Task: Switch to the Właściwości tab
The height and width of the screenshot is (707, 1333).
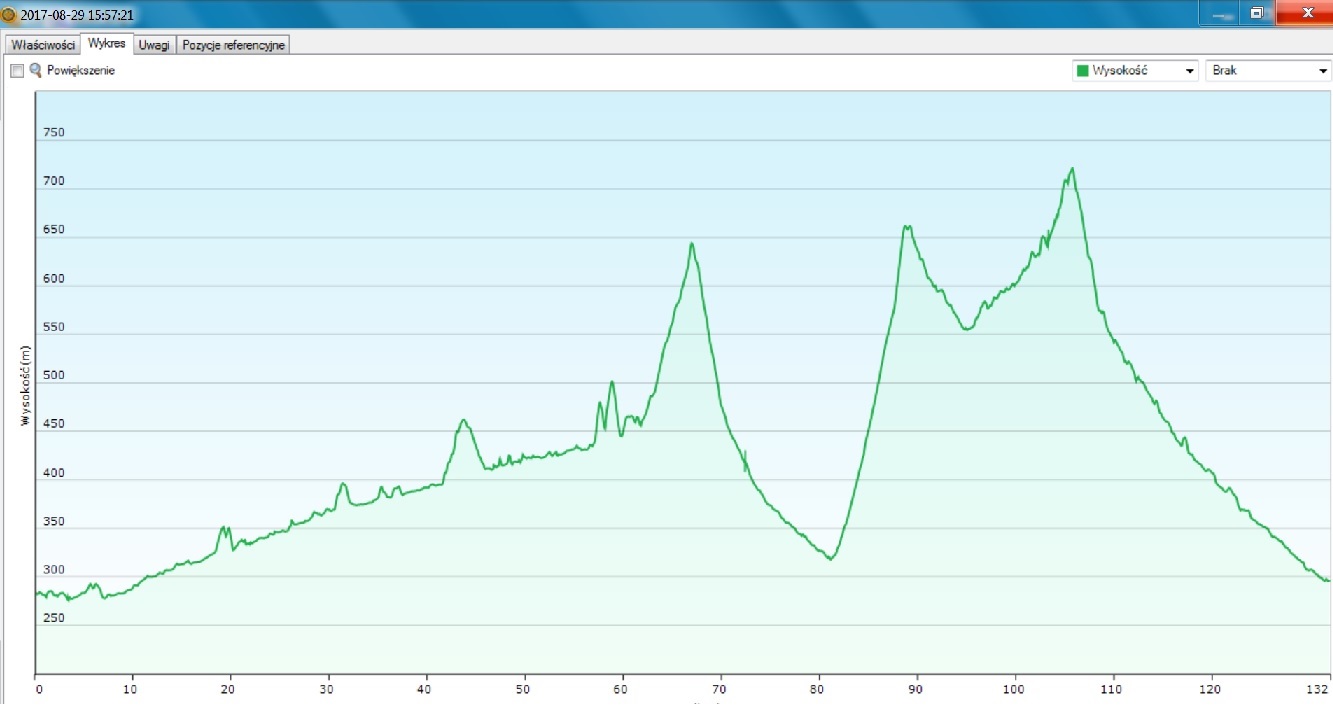Action: pyautogui.click(x=42, y=45)
